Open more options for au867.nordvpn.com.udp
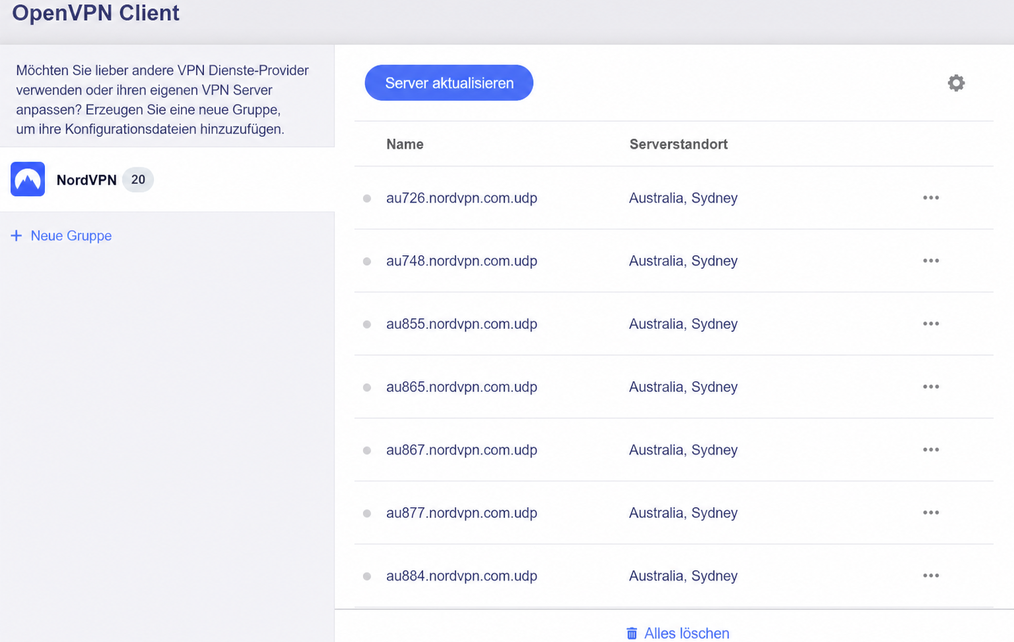Image resolution: width=1014 pixels, height=642 pixels. (x=931, y=449)
